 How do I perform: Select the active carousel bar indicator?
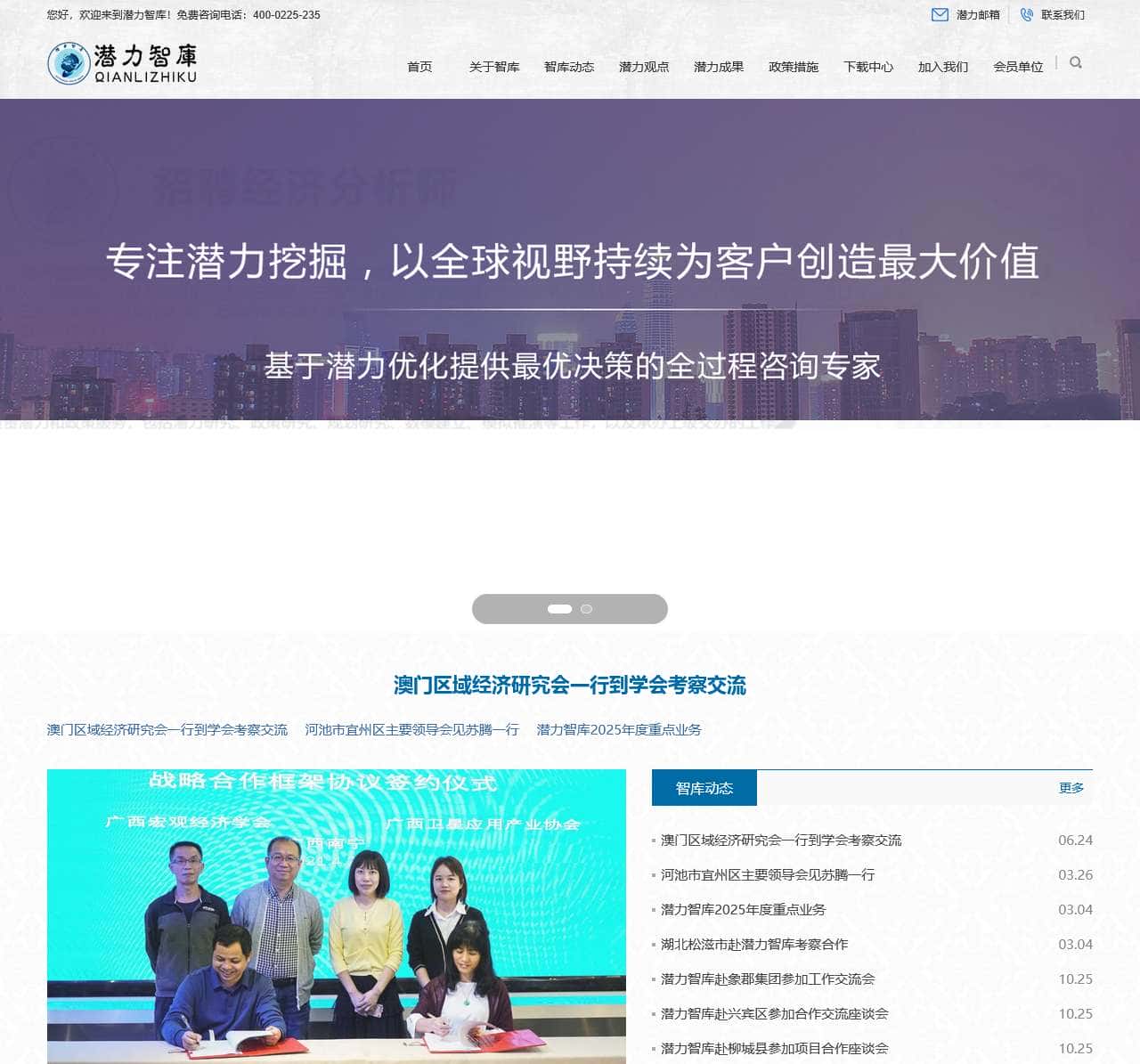(560, 609)
